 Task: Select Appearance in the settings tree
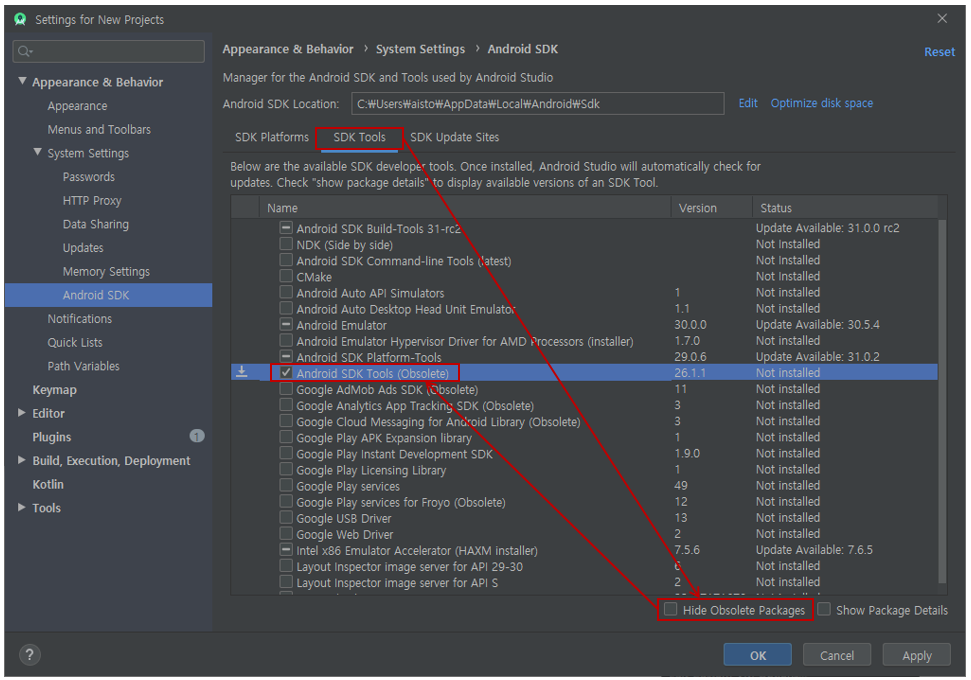coord(77,106)
